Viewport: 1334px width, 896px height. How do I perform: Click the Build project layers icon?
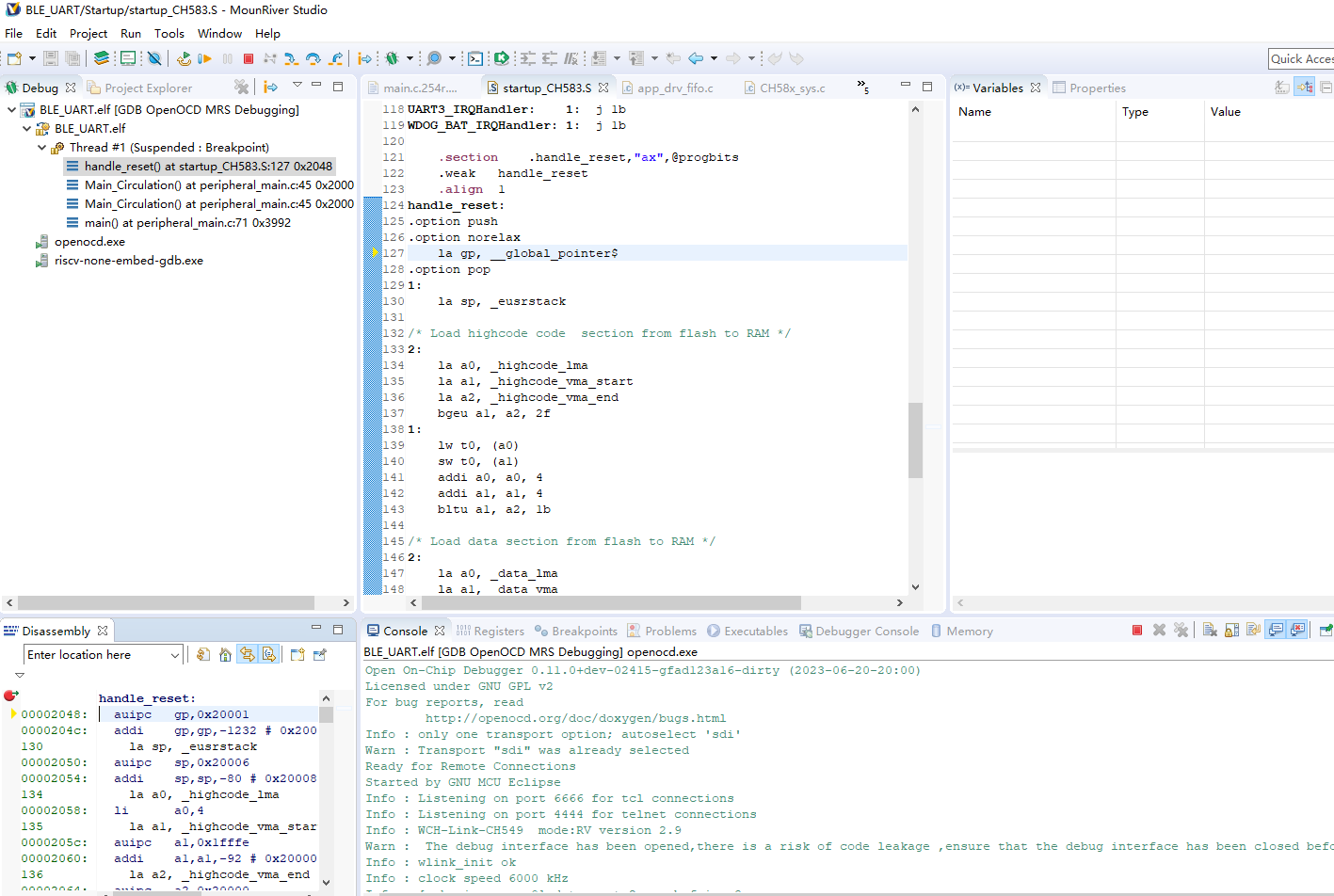point(101,58)
